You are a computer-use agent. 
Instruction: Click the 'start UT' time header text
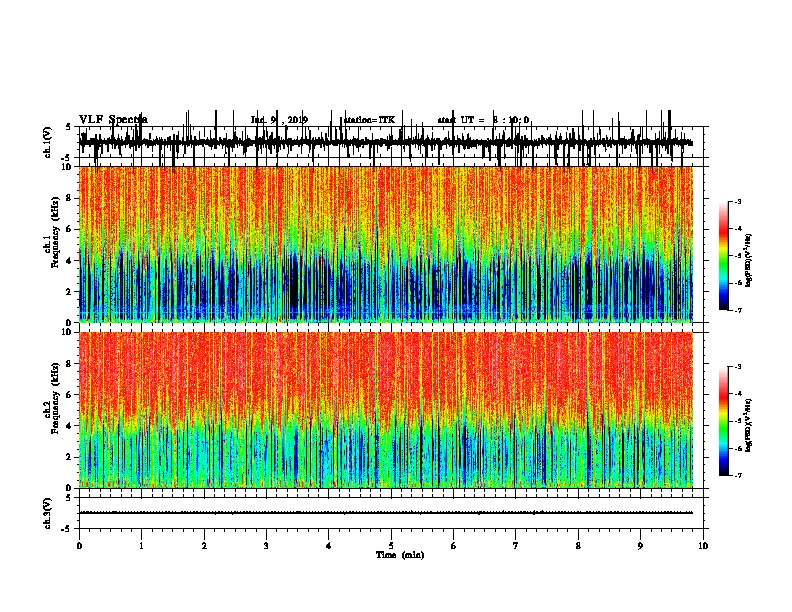coord(483,120)
